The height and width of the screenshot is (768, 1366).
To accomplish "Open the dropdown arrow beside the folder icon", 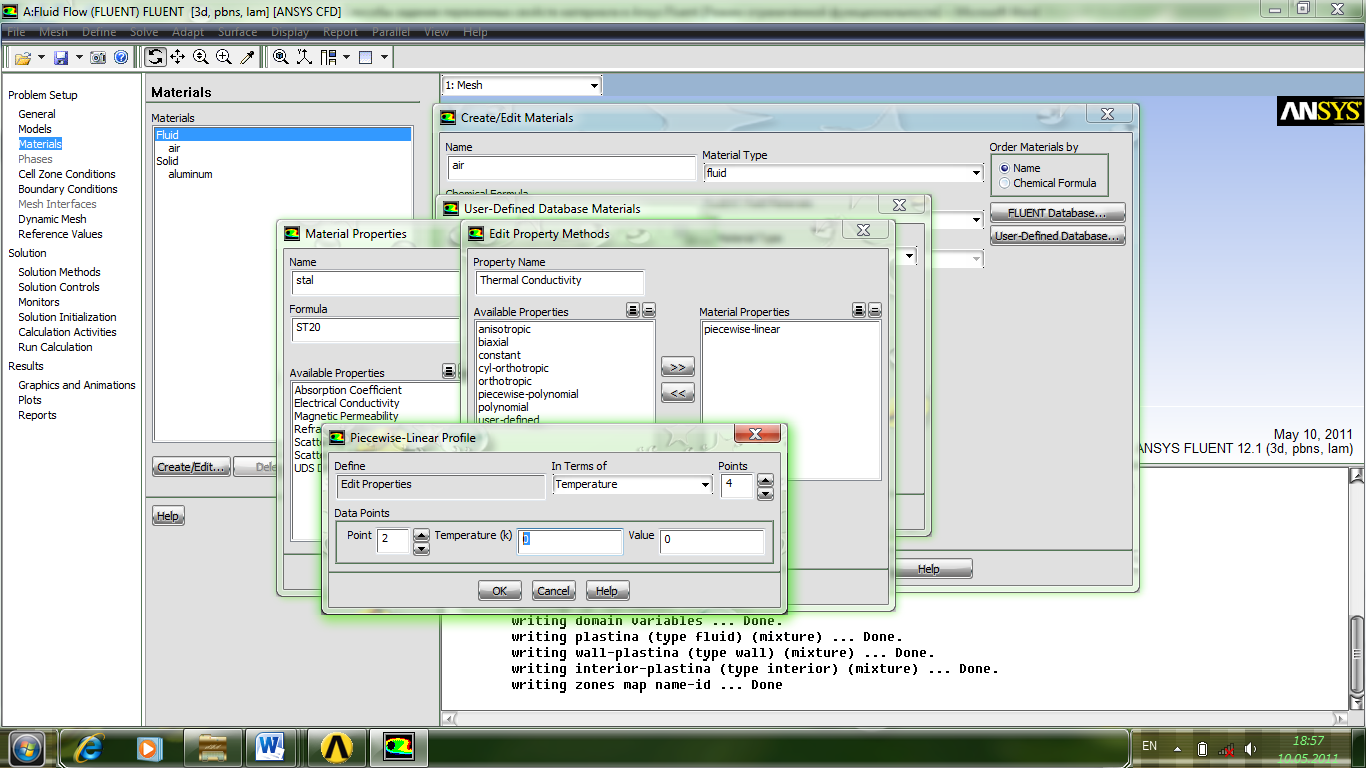I will 42,58.
